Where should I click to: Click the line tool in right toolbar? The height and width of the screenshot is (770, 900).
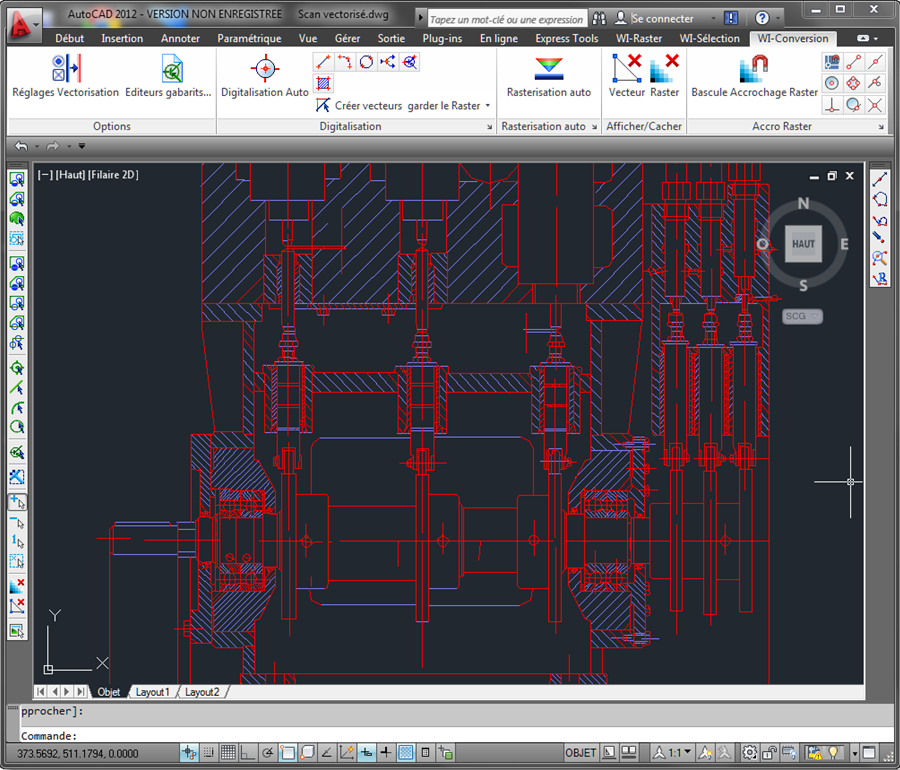point(879,180)
